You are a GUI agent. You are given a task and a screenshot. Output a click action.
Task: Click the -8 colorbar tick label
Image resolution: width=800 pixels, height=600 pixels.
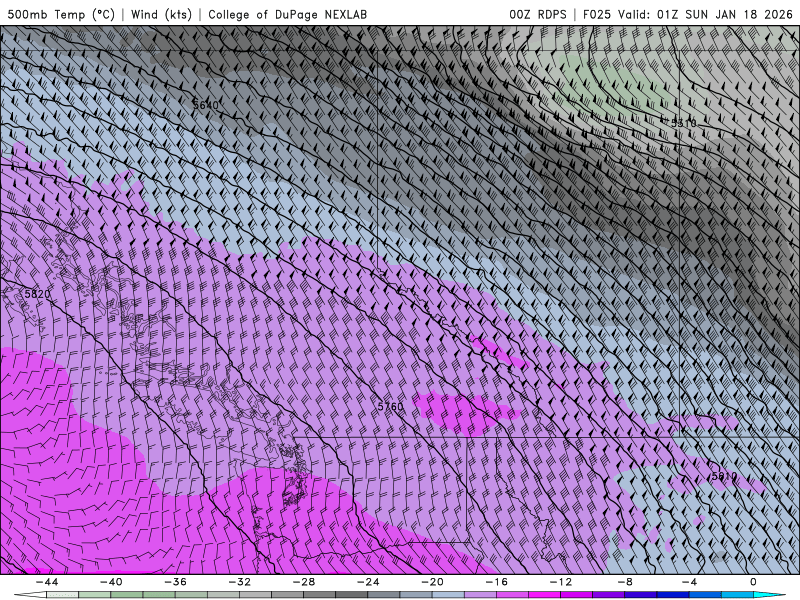625,582
